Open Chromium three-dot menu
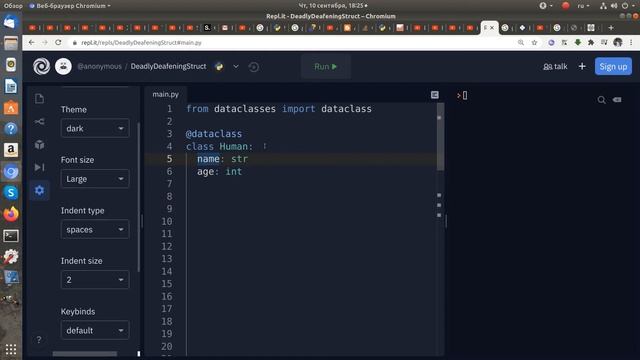The height and width of the screenshot is (360, 640). (x=631, y=42)
